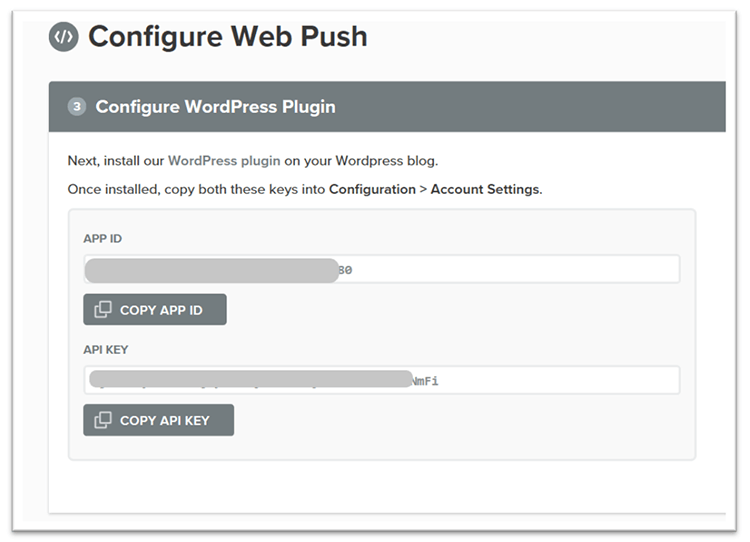Click the API KEY field label
The image size is (750, 542).
click(x=106, y=349)
